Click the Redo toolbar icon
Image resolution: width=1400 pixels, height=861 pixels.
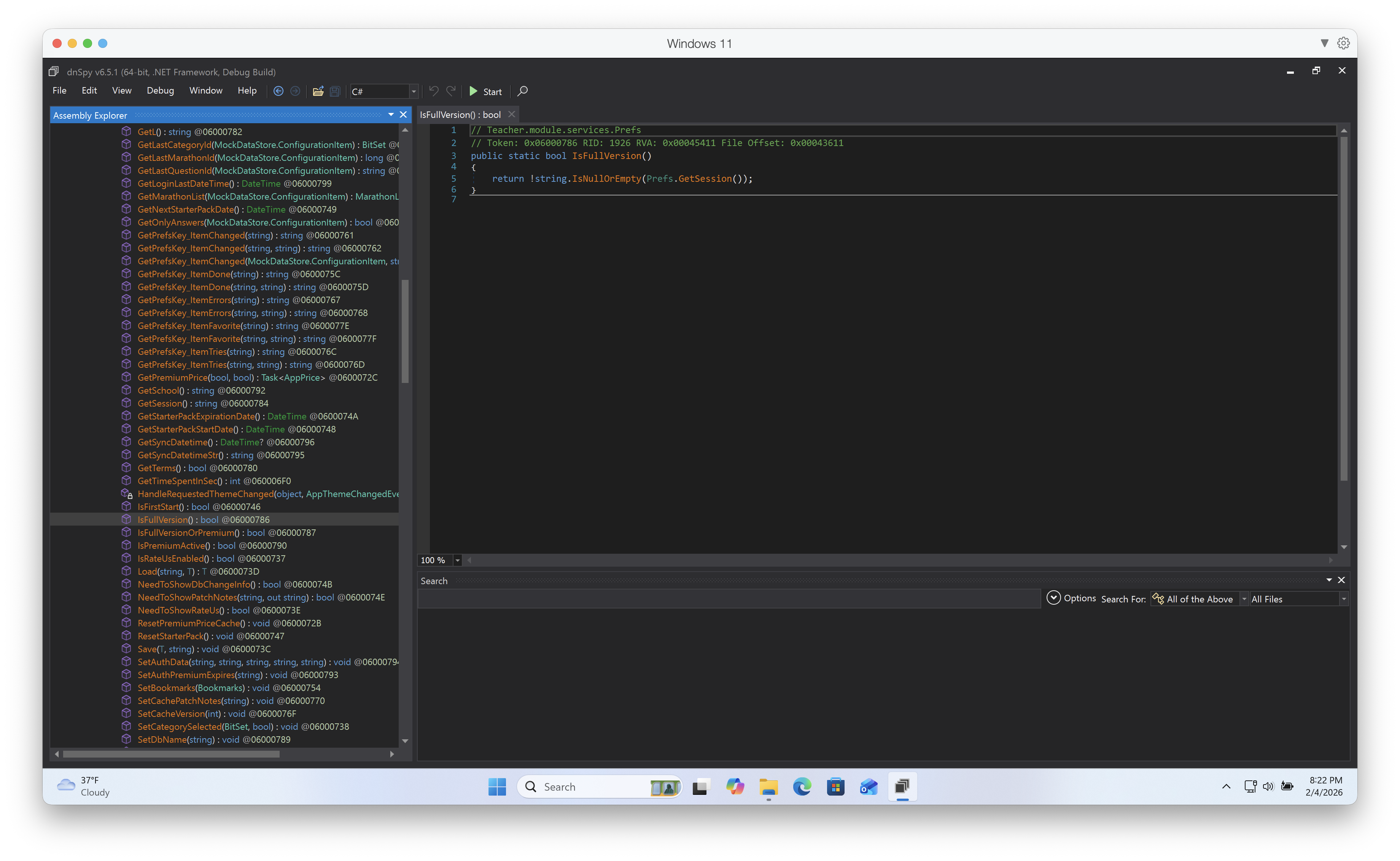click(x=451, y=91)
